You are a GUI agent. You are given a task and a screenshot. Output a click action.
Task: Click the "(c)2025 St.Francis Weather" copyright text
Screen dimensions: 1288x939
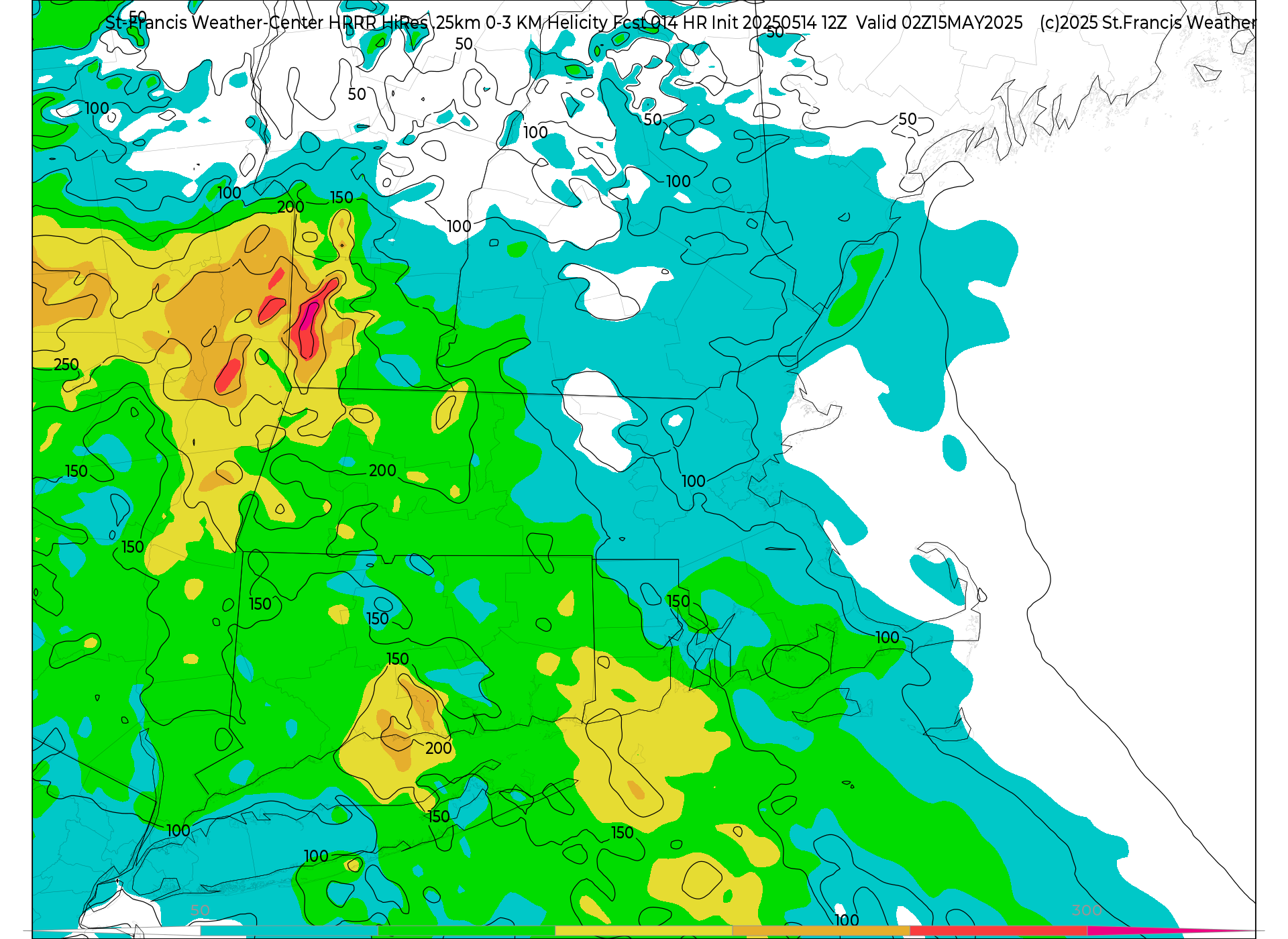[1147, 23]
